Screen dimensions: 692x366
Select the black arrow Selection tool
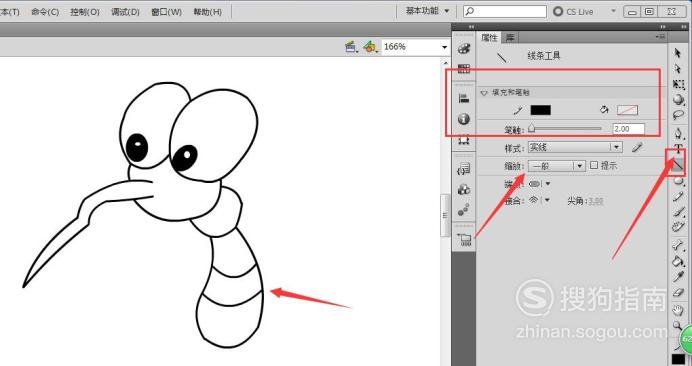click(678, 53)
